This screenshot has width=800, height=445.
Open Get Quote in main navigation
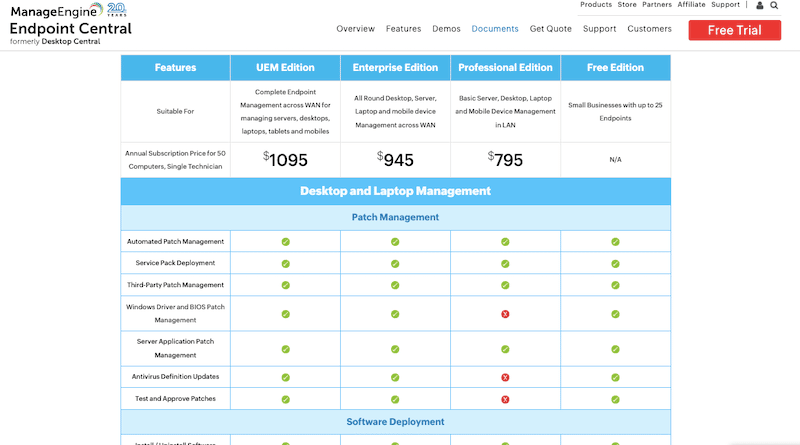(x=551, y=29)
